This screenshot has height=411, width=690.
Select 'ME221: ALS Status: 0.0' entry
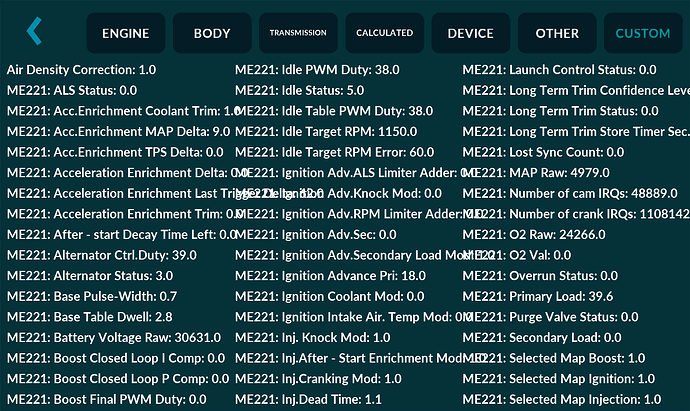pyautogui.click(x=72, y=90)
